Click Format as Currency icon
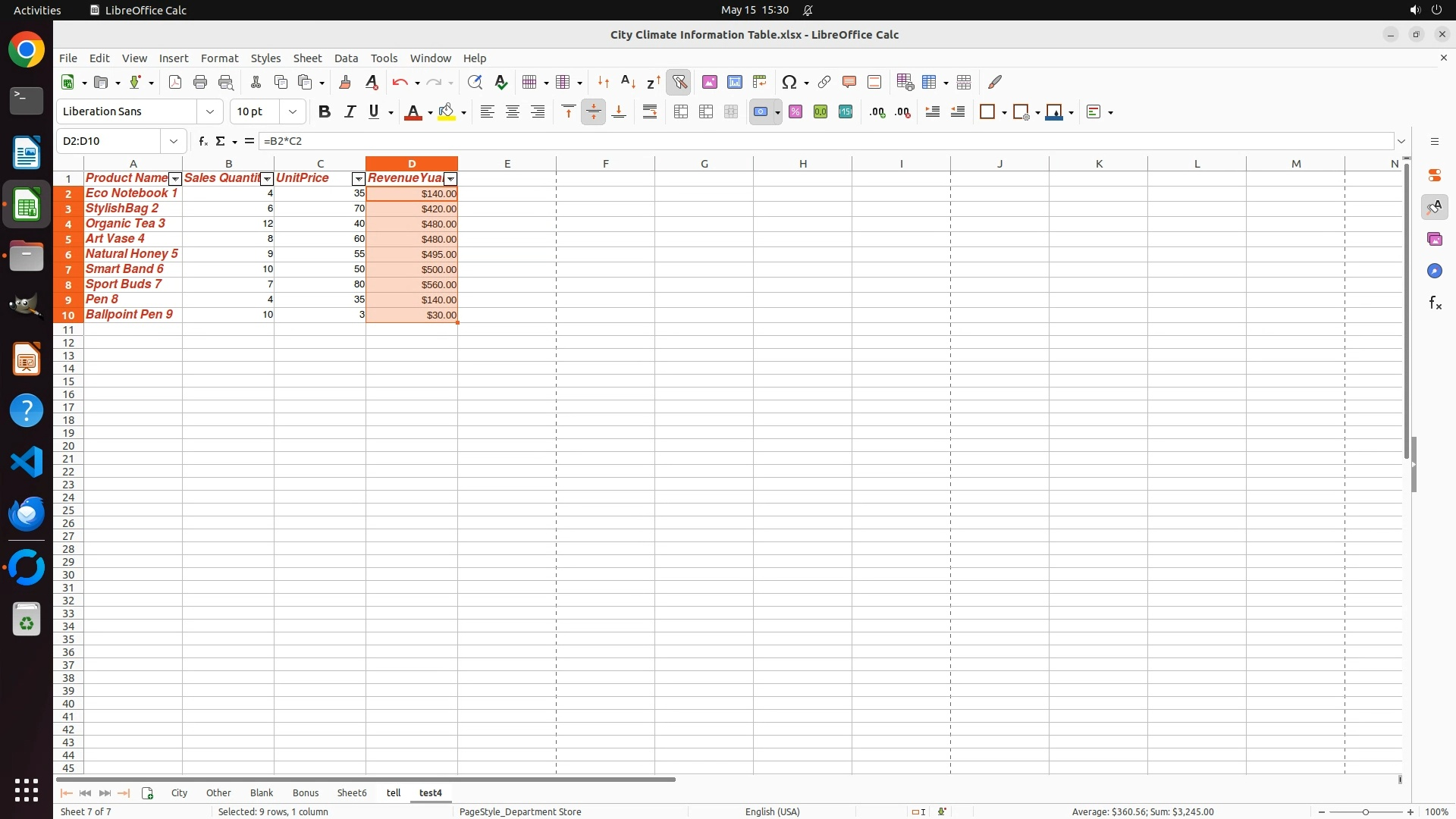Viewport: 1456px width, 819px height. [761, 112]
